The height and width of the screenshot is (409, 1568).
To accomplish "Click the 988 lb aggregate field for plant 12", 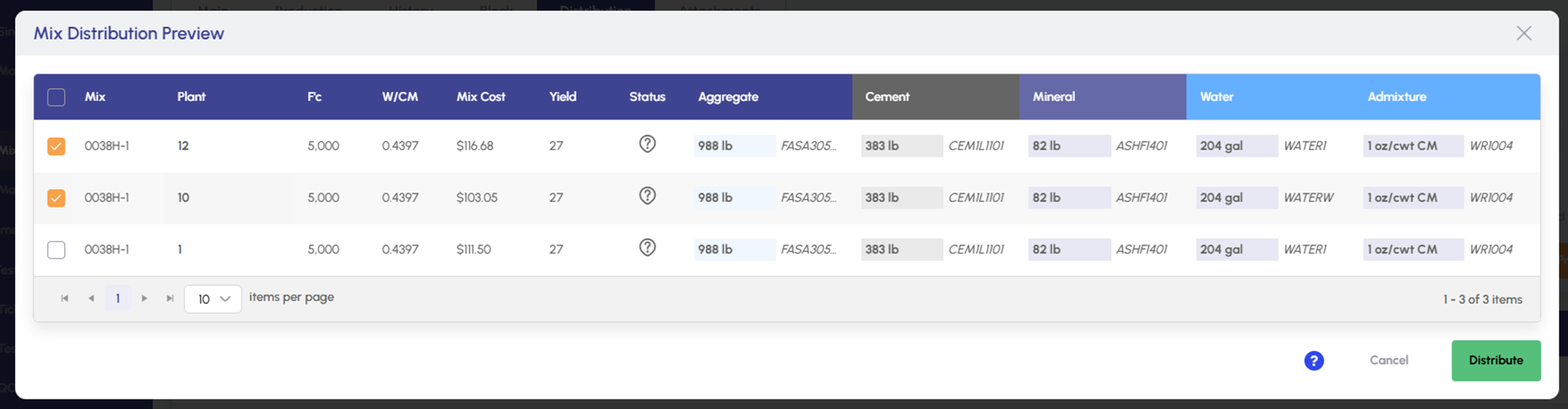I will point(734,146).
